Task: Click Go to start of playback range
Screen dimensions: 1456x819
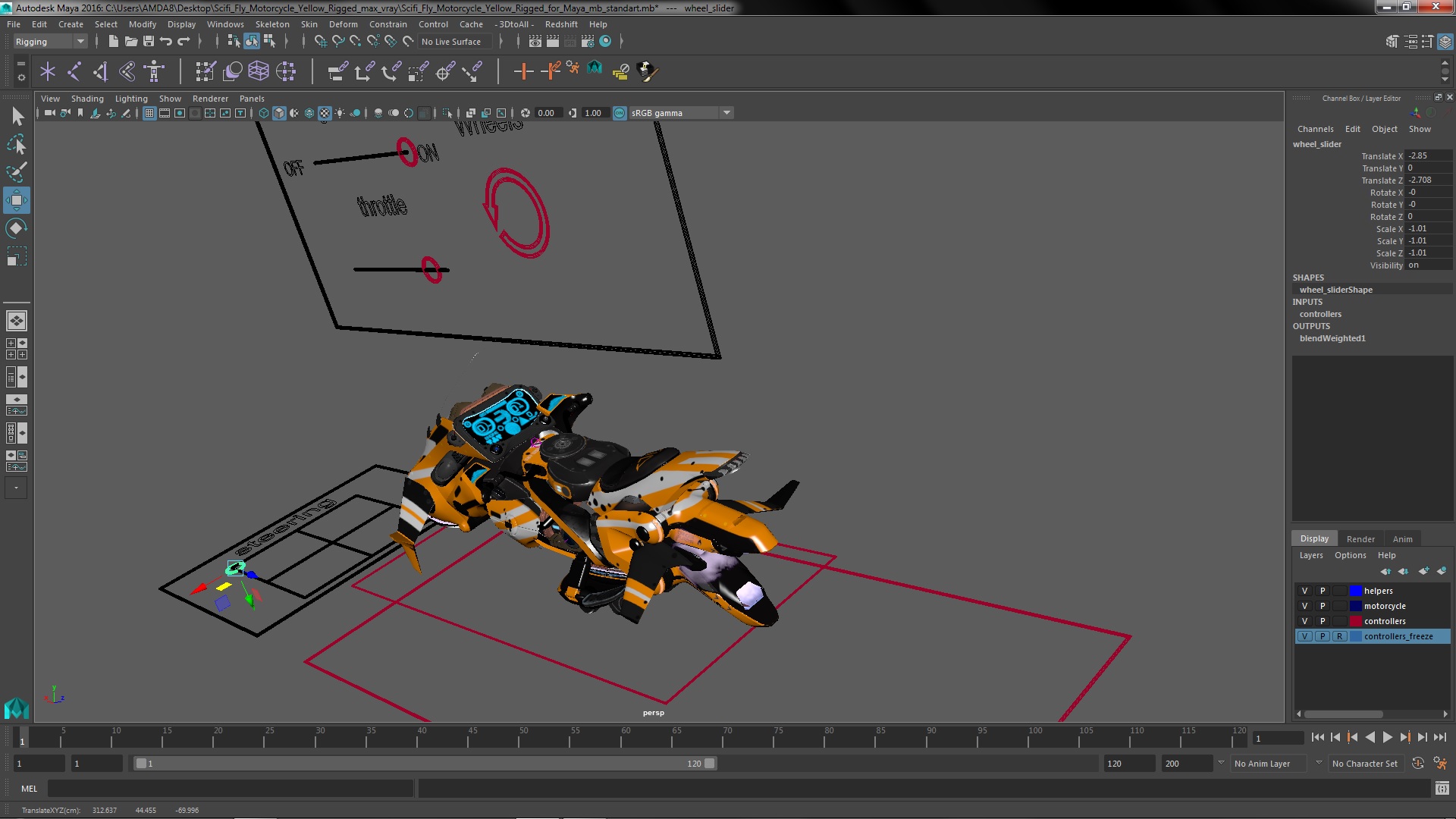Action: tap(1317, 737)
